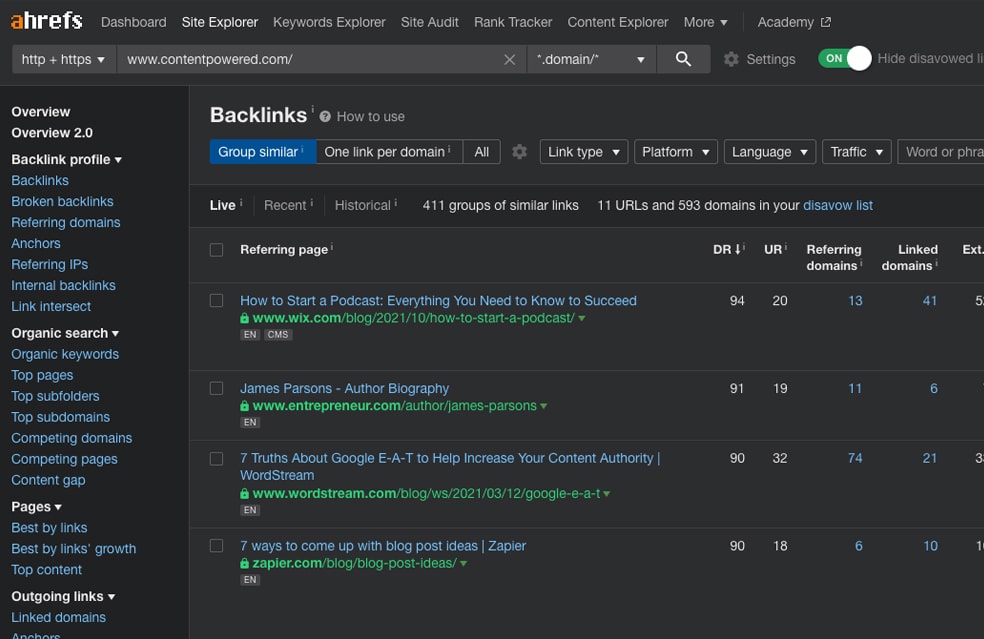The image size is (984, 639).
Task: Click the lock icon for wix.com URL
Action: tap(244, 318)
